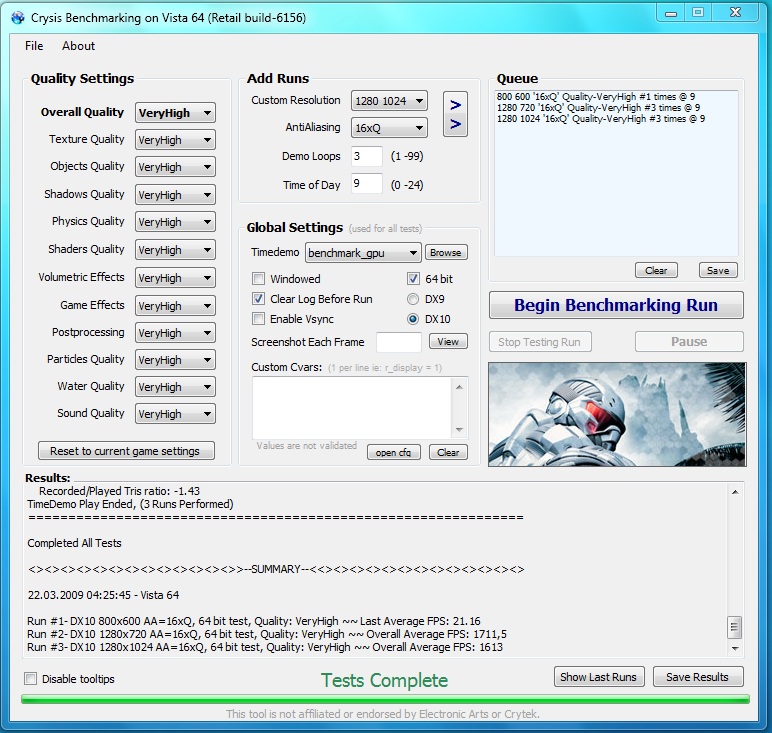Open Particles Quality dropdown
Screen dimensions: 772x733
(x=175, y=359)
